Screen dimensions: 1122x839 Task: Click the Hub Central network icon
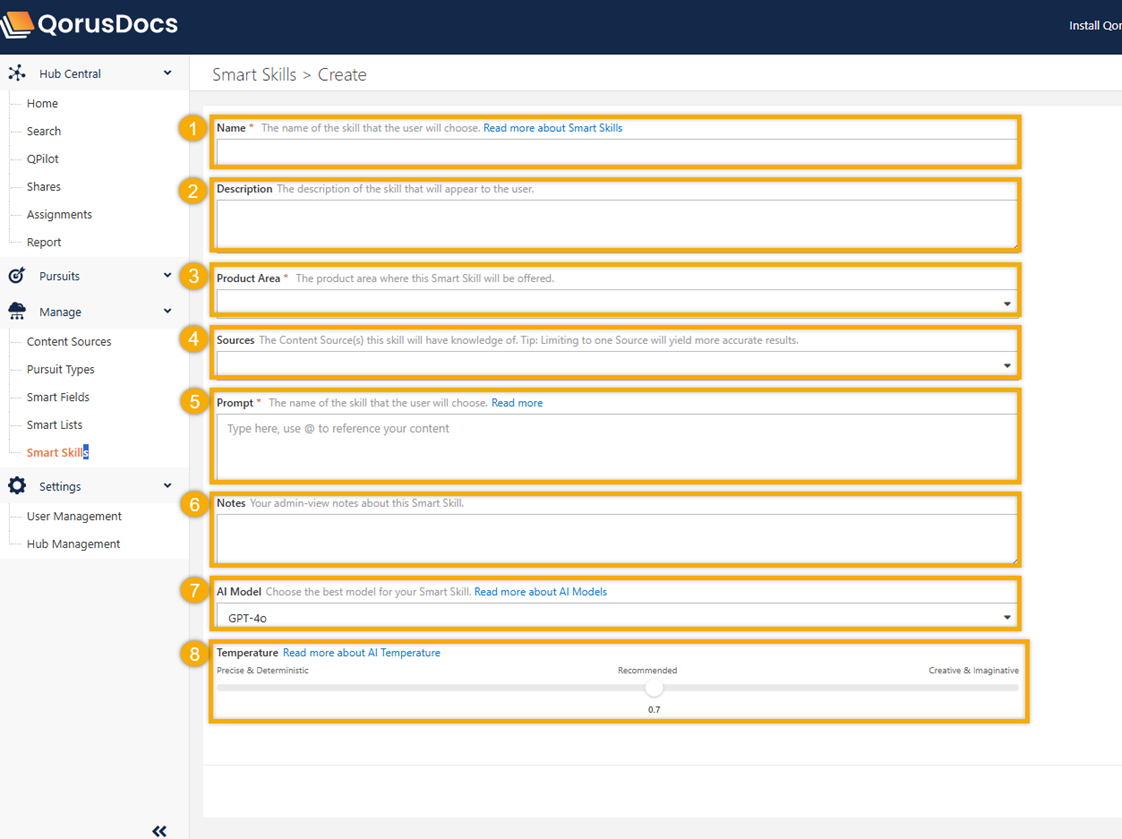[x=17, y=73]
